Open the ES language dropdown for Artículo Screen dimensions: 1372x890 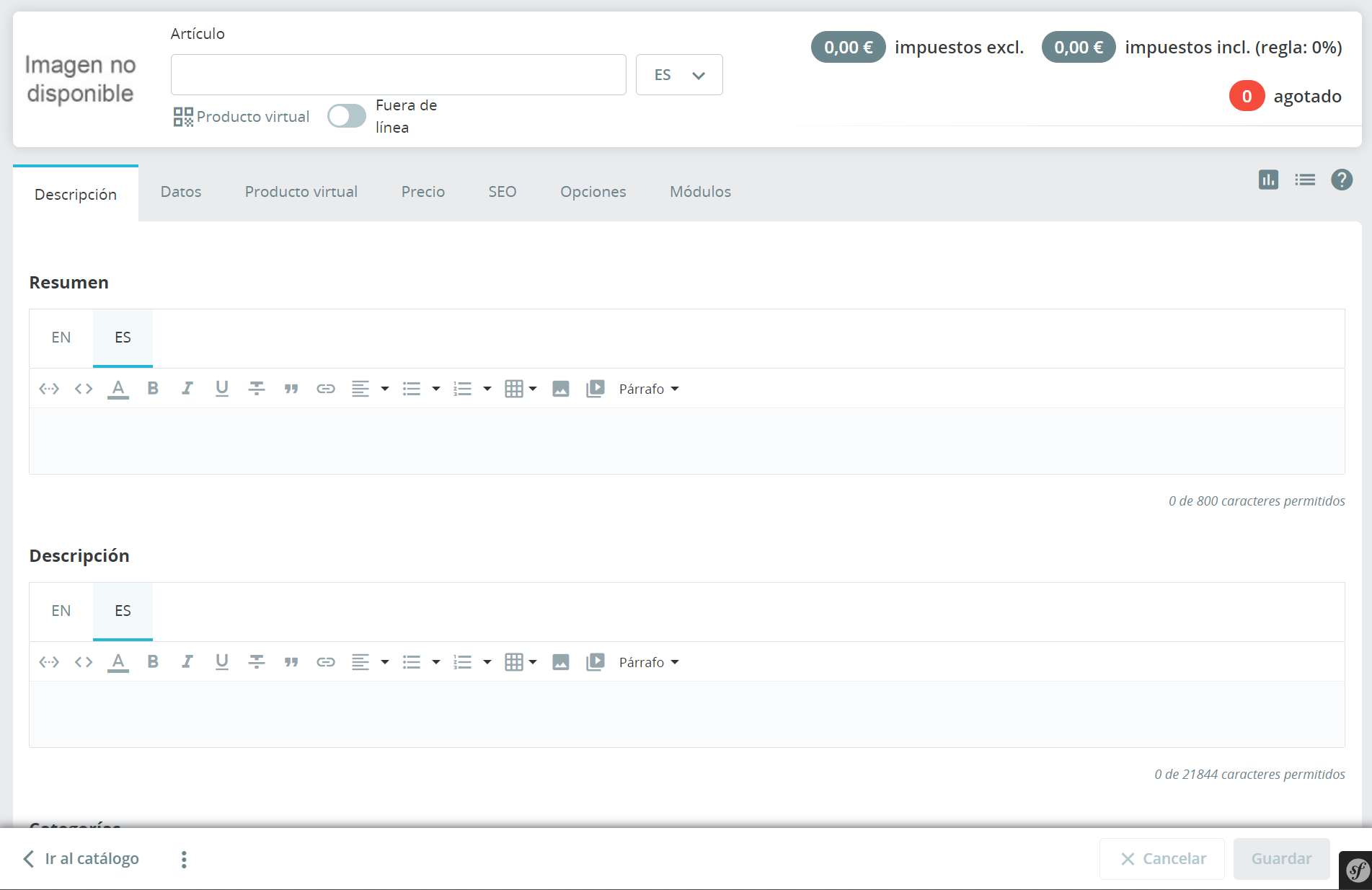click(x=679, y=75)
